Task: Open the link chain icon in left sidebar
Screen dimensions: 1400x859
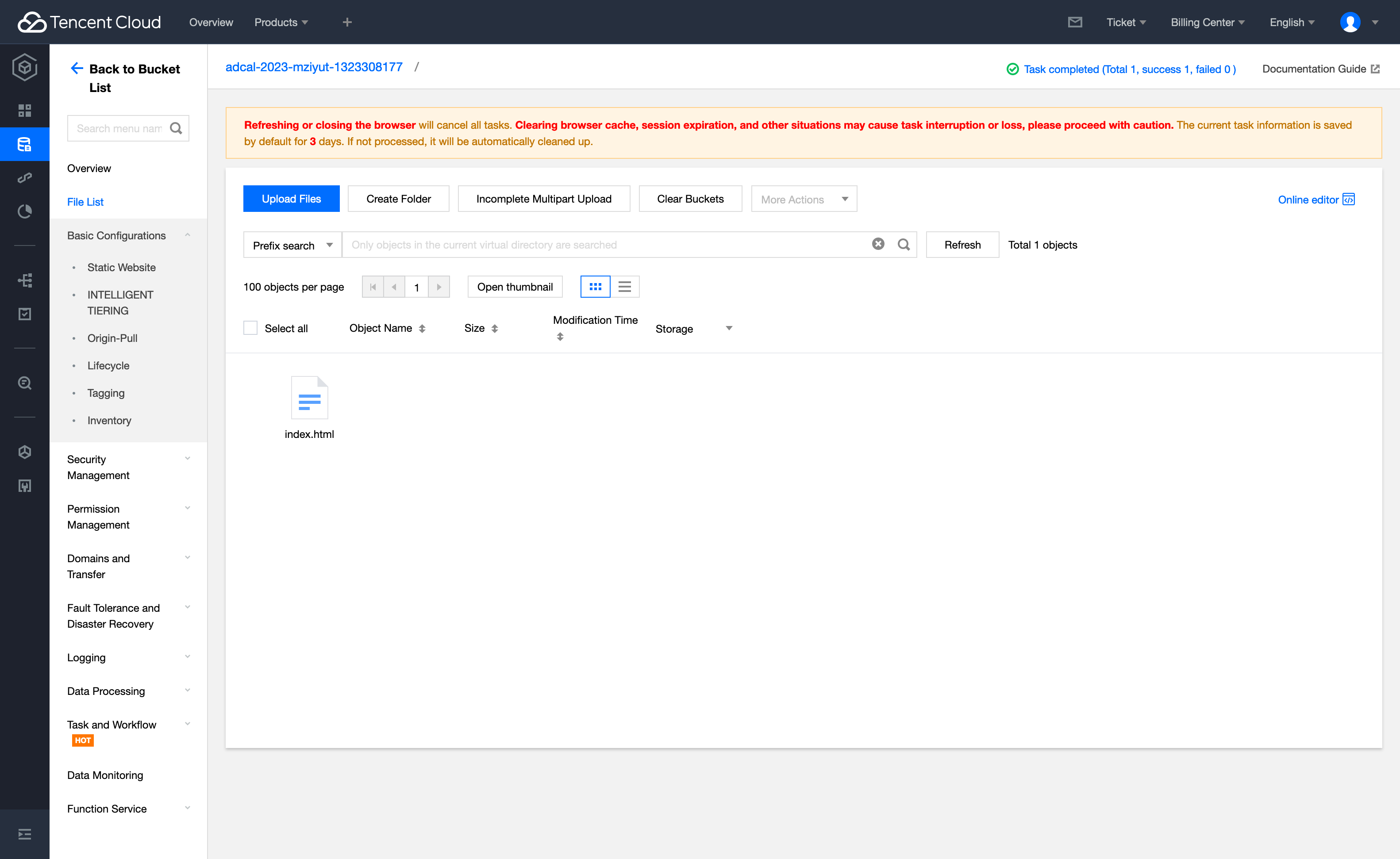Action: 24,178
